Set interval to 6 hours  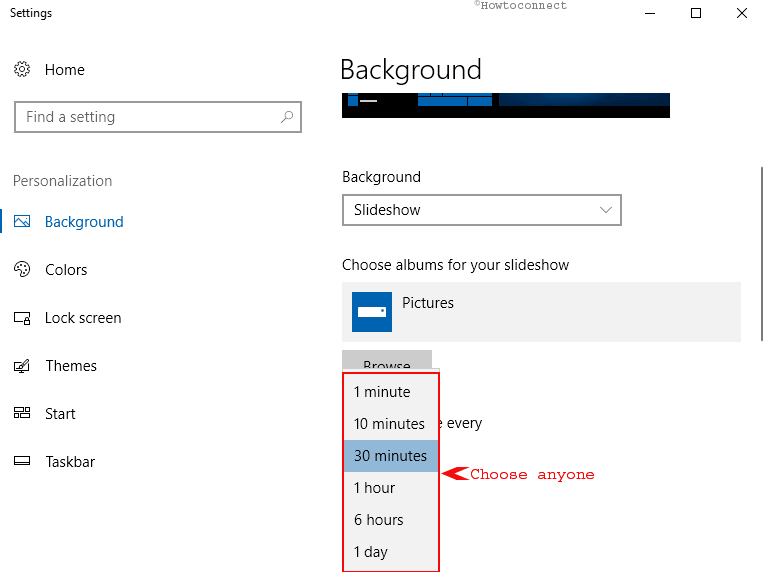coord(391,520)
